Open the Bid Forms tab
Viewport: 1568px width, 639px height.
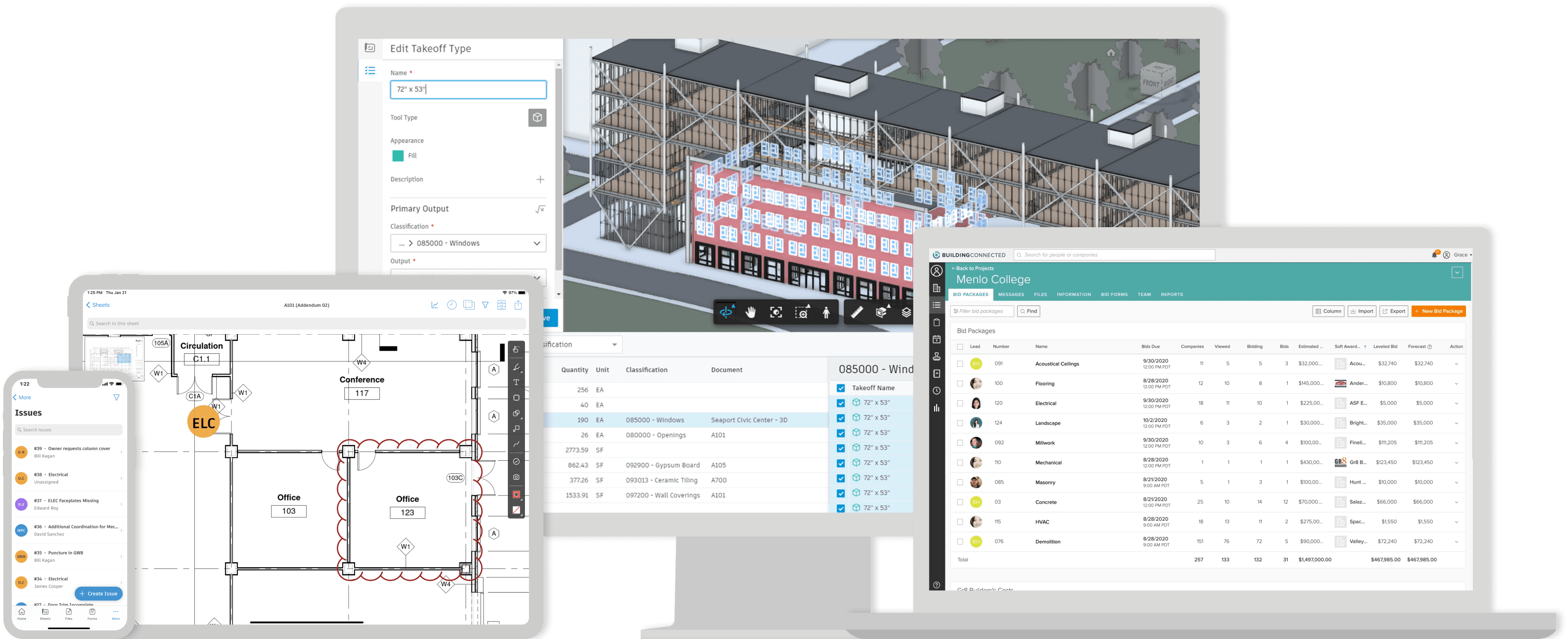point(1114,294)
